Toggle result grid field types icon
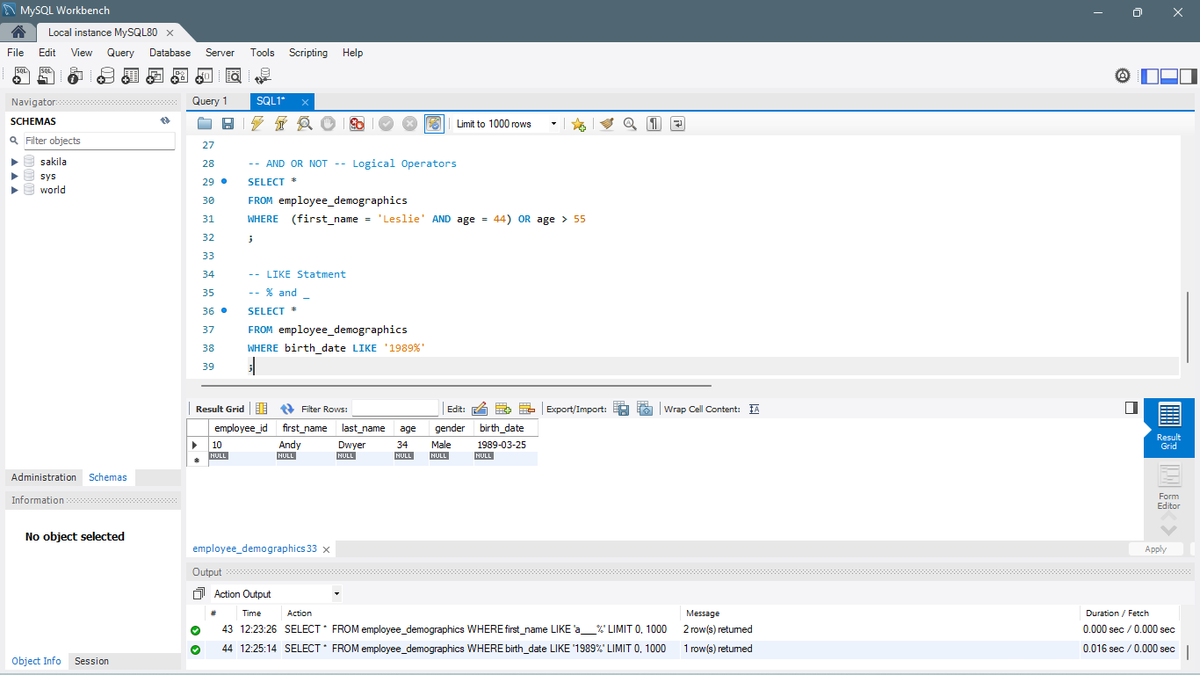Image resolution: width=1200 pixels, height=675 pixels. click(x=262, y=408)
